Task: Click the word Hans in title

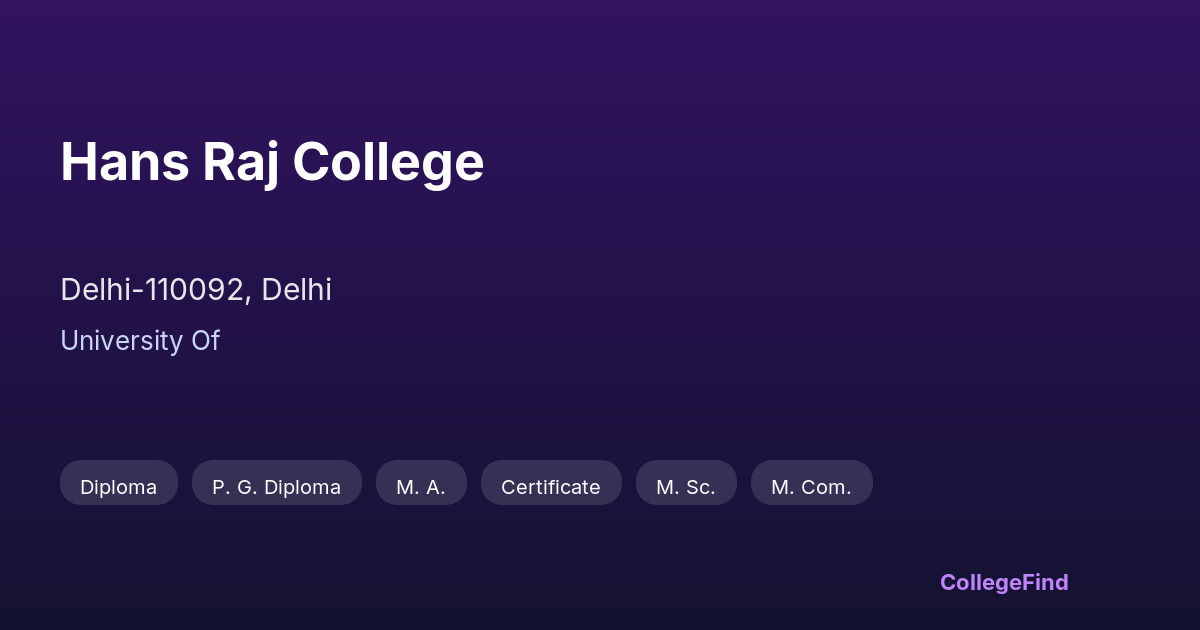Action: (124, 162)
